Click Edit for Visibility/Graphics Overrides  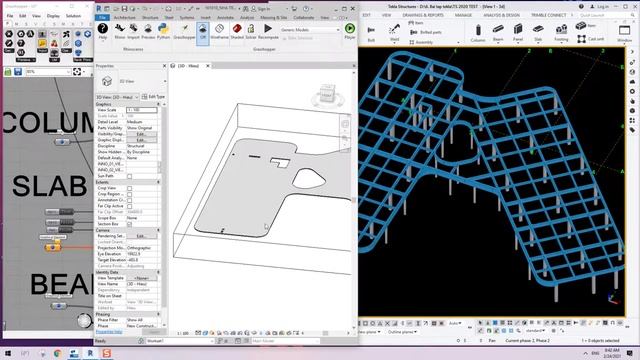(x=141, y=134)
